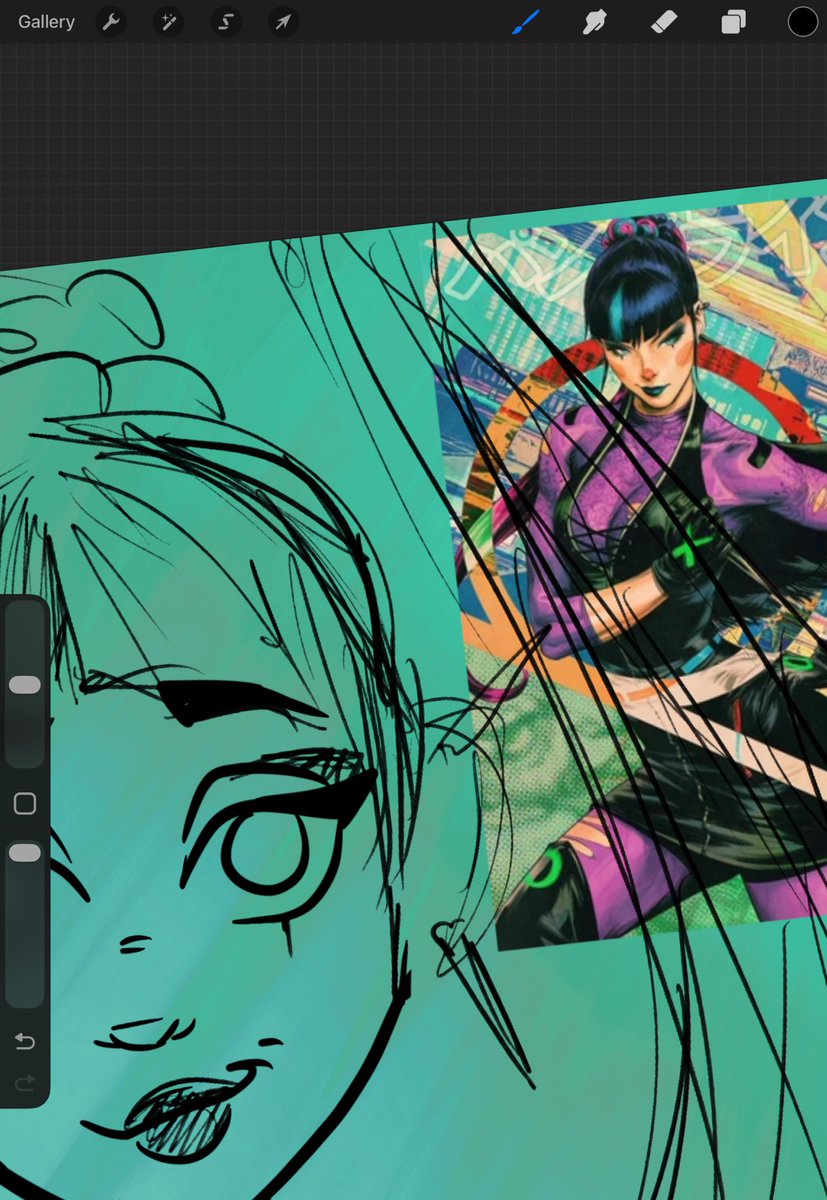Open the active color picker

pos(803,21)
